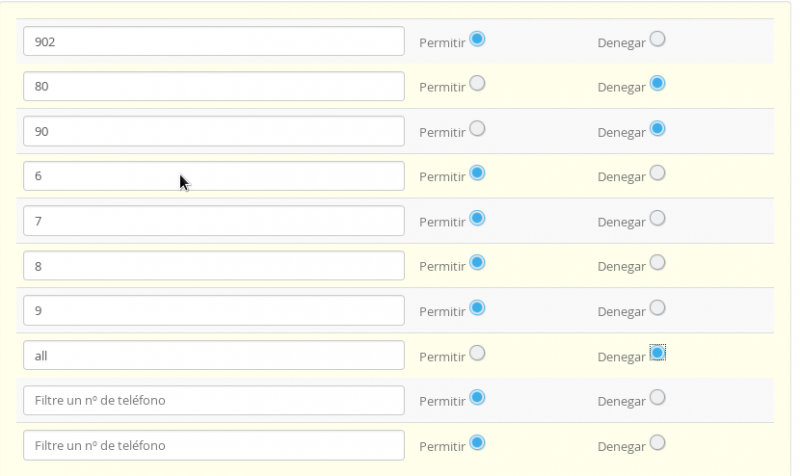
Task: Focus the filter field containing 6
Action: 213,176
